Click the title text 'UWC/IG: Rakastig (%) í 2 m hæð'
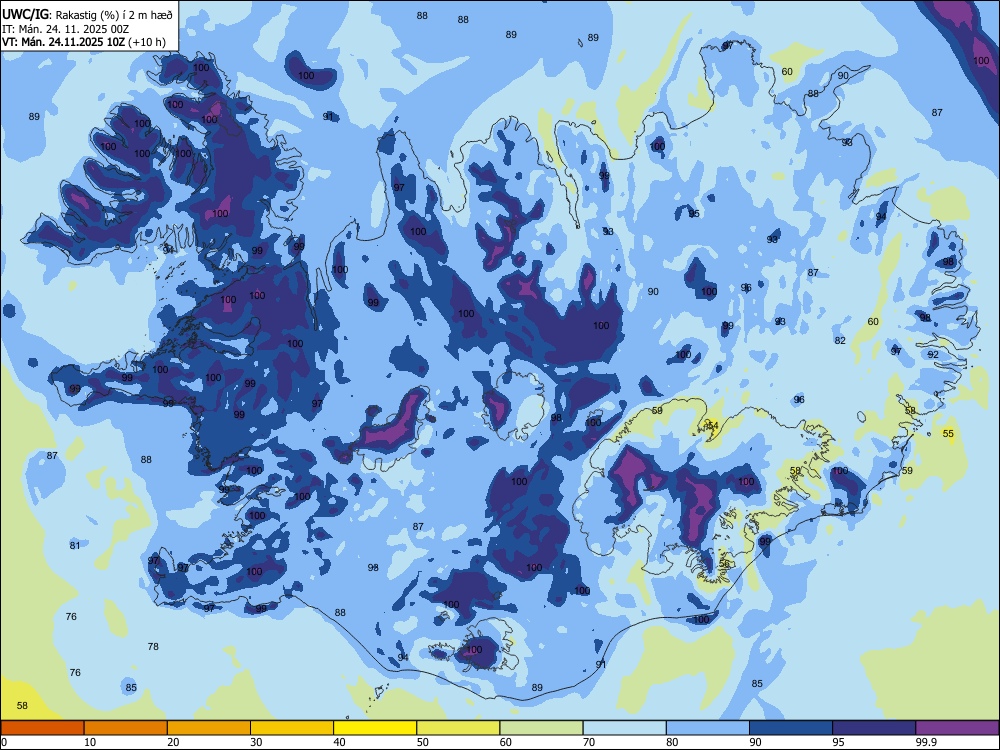Image resolution: width=1000 pixels, height=750 pixels. pos(87,15)
